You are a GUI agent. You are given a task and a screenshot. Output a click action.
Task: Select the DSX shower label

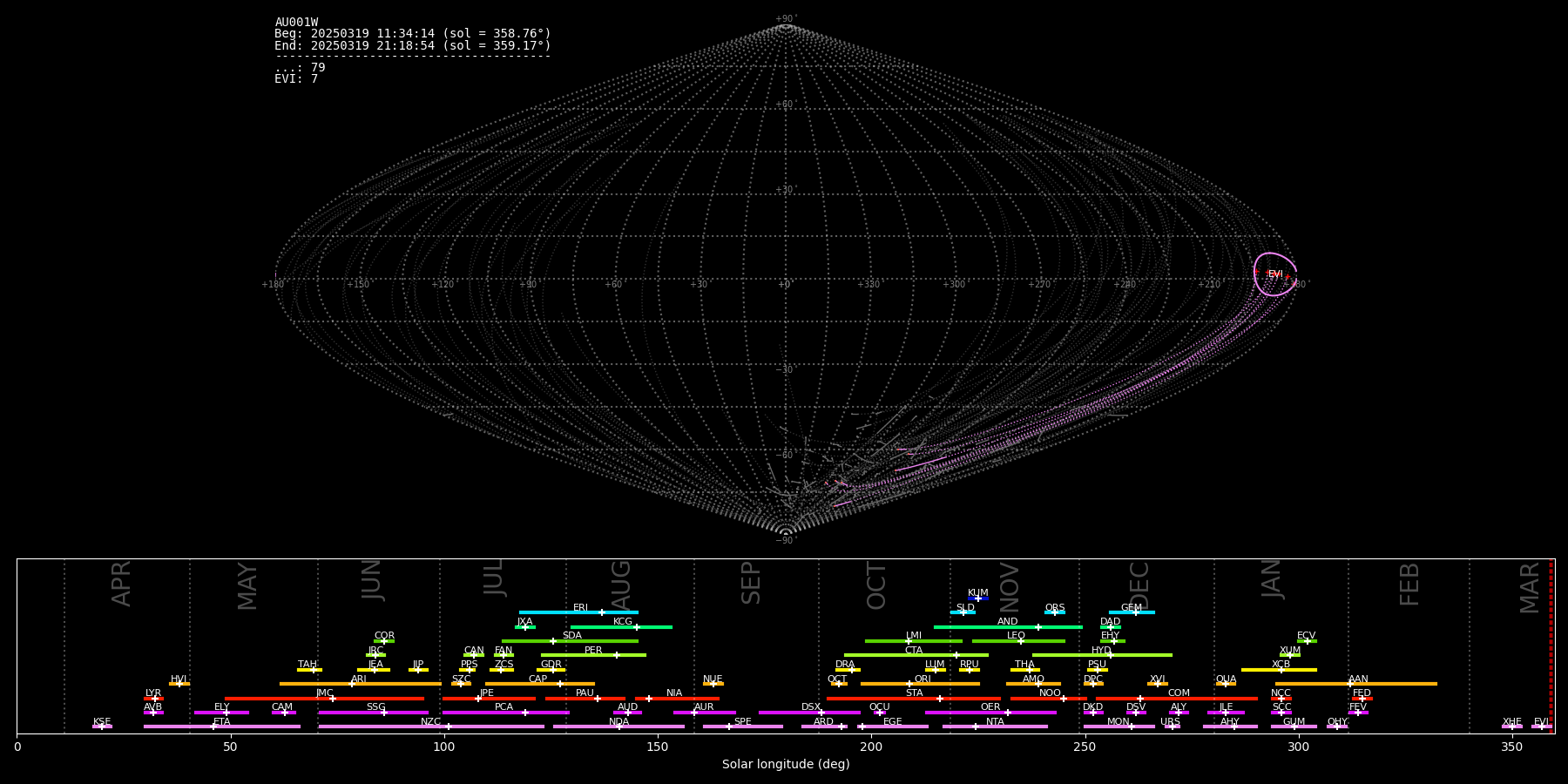click(x=811, y=707)
